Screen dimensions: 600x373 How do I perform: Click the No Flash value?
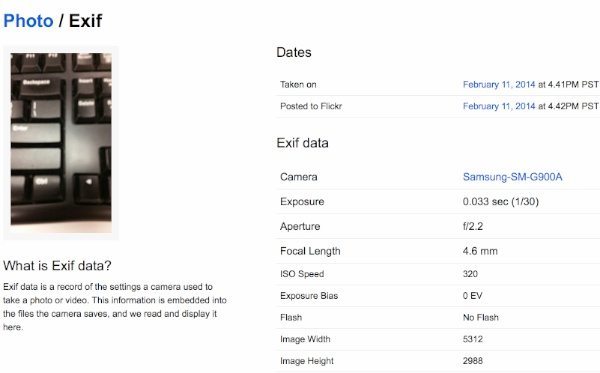(481, 317)
